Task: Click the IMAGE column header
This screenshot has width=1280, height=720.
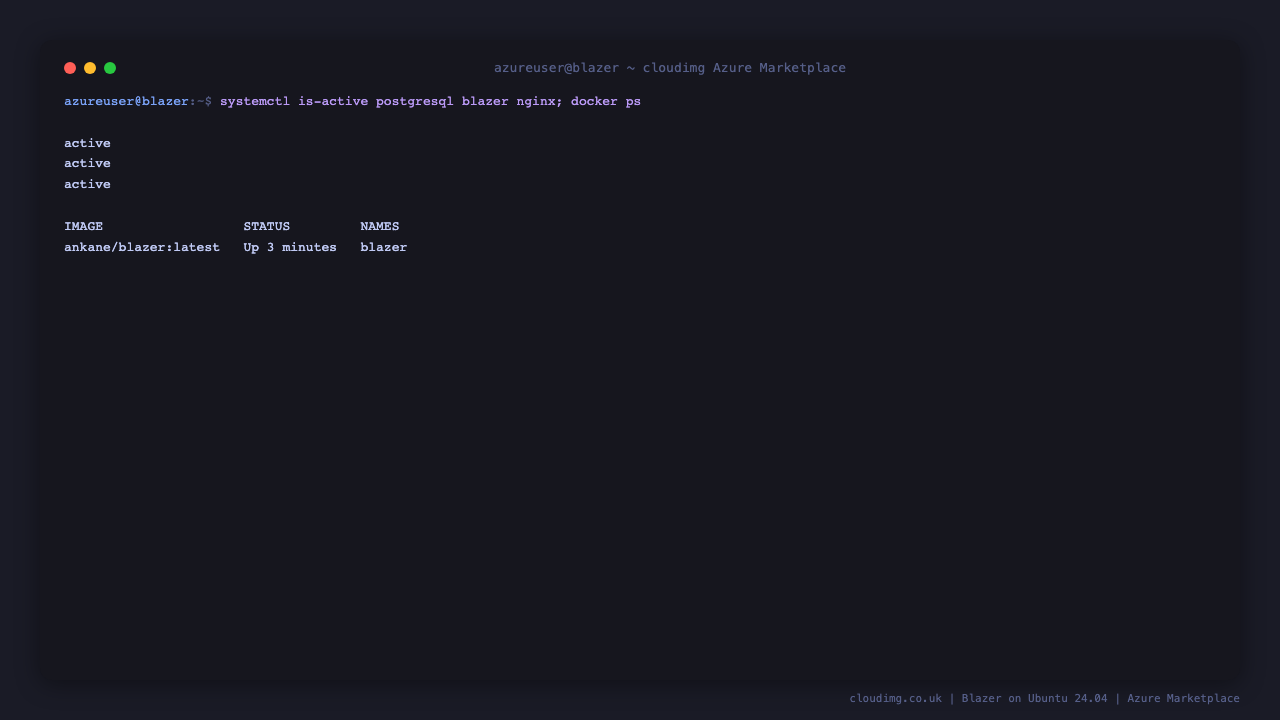Action: click(83, 226)
